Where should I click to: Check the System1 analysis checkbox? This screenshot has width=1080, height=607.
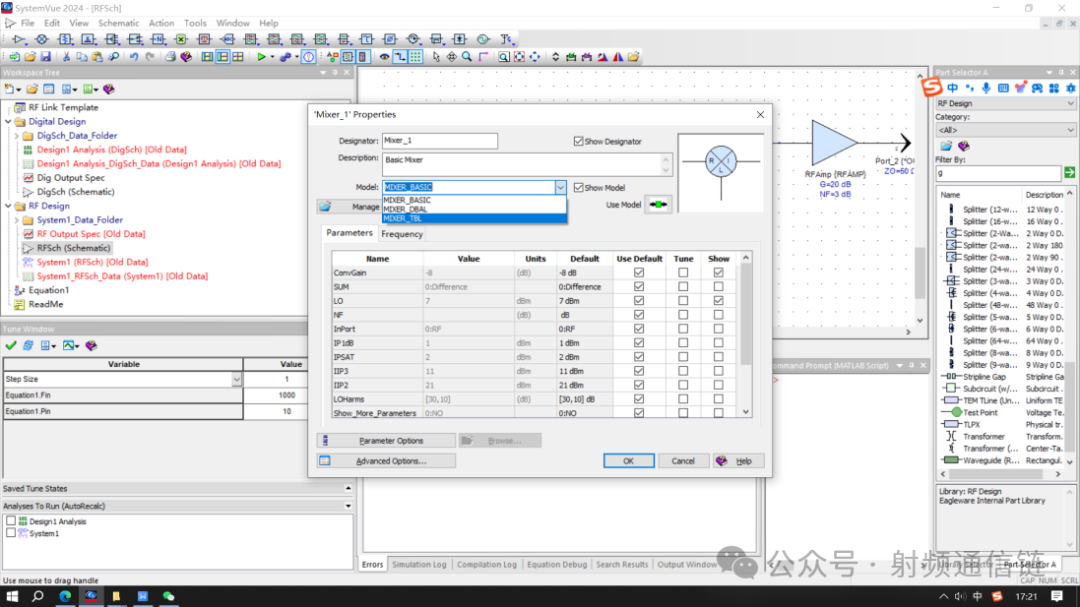pyautogui.click(x=11, y=533)
